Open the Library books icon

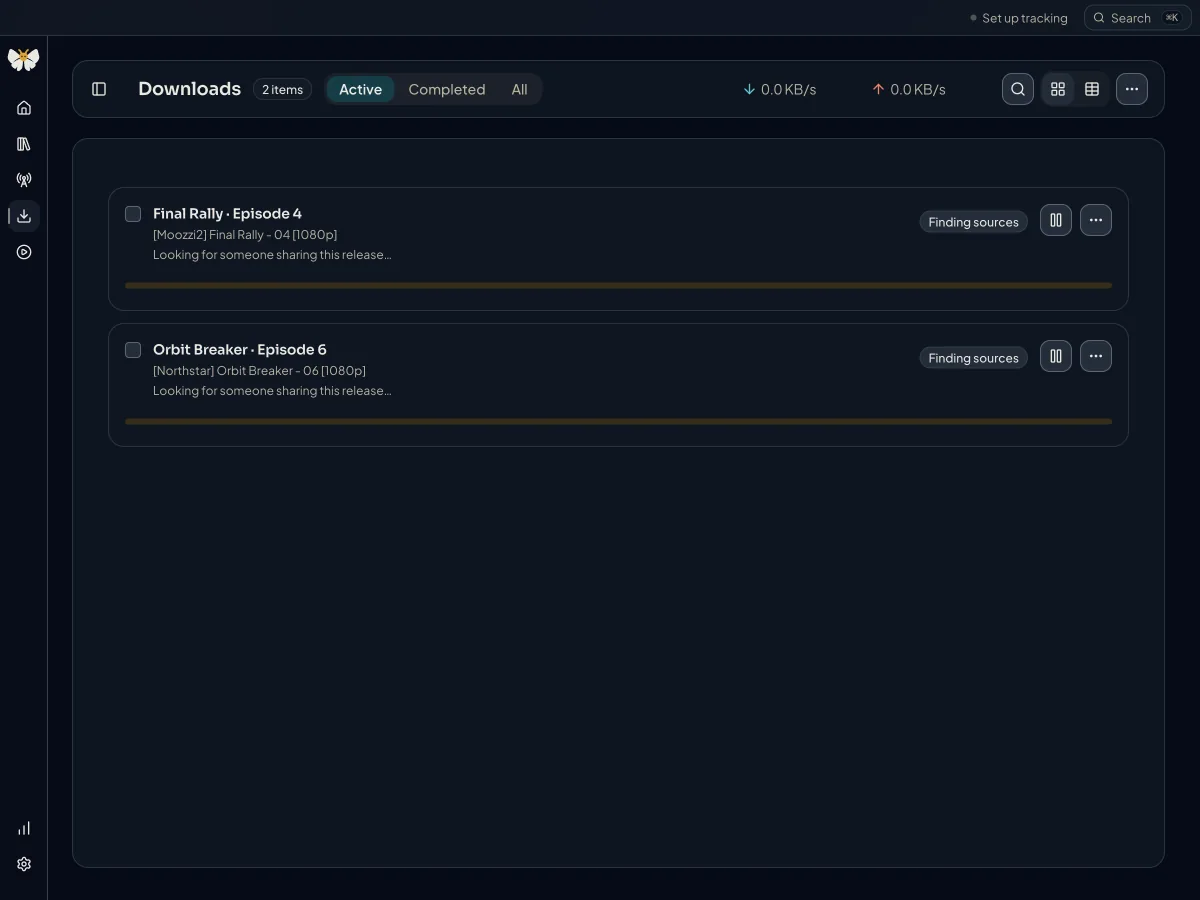tap(24, 144)
